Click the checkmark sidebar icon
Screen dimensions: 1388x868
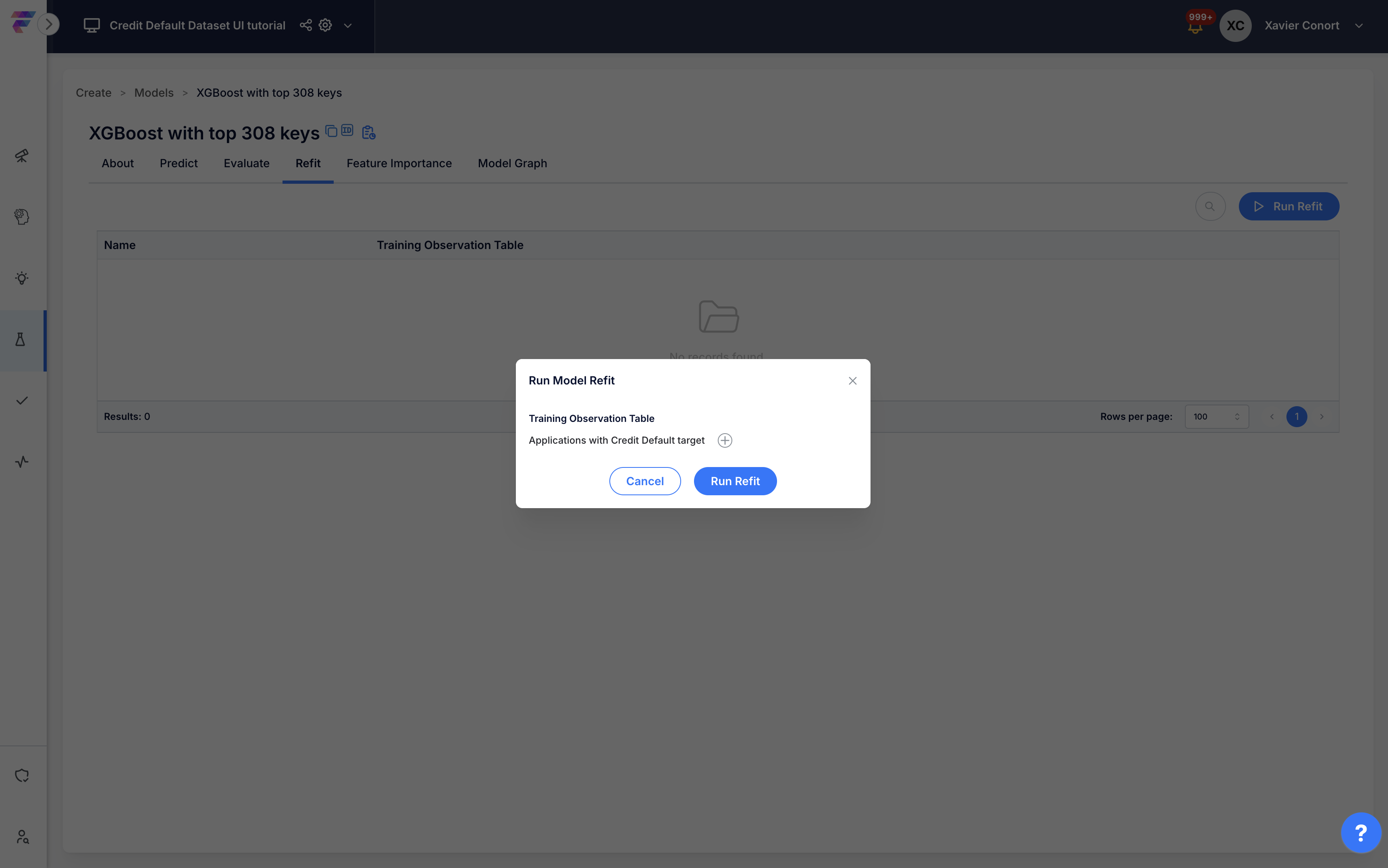click(22, 401)
